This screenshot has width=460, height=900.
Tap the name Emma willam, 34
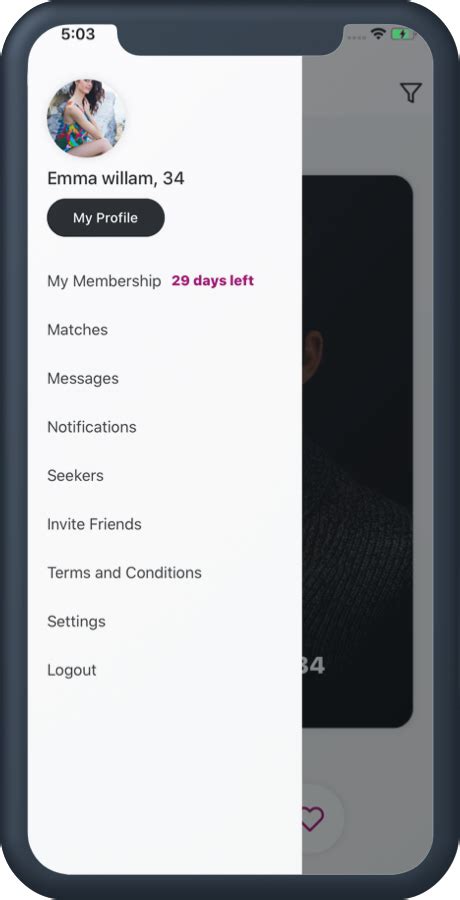click(x=115, y=179)
